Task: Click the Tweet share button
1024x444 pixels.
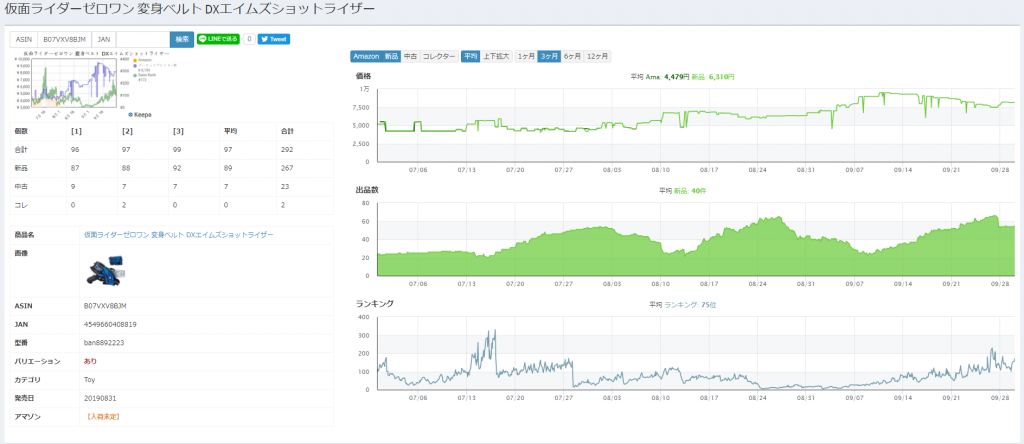Action: [x=274, y=40]
